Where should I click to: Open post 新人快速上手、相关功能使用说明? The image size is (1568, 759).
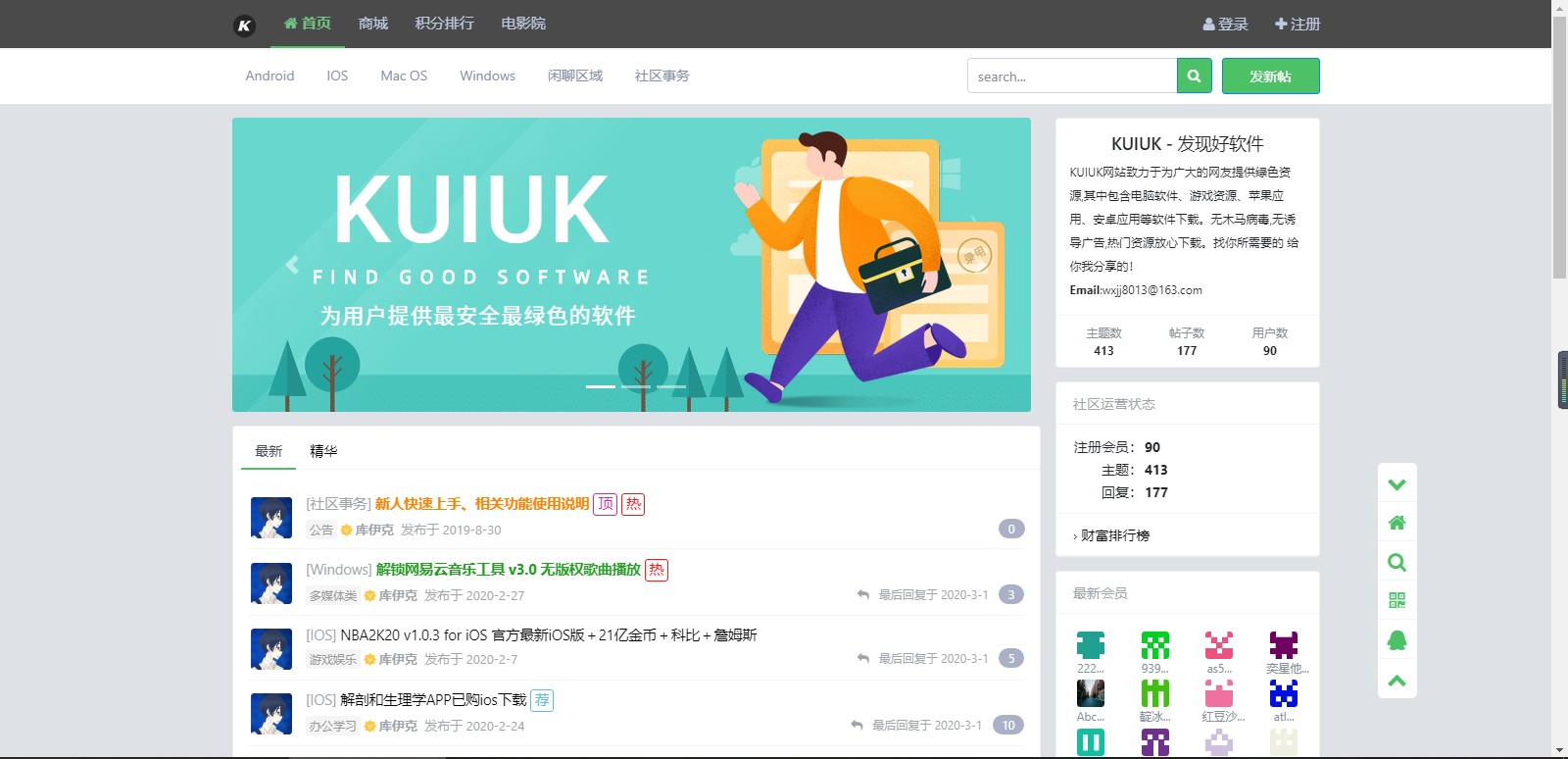(x=482, y=504)
